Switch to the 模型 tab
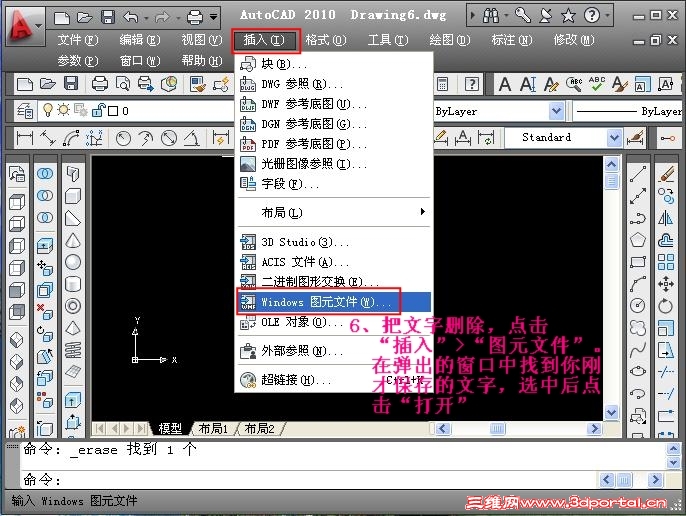Image resolution: width=686 pixels, height=516 pixels. pyautogui.click(x=170, y=428)
